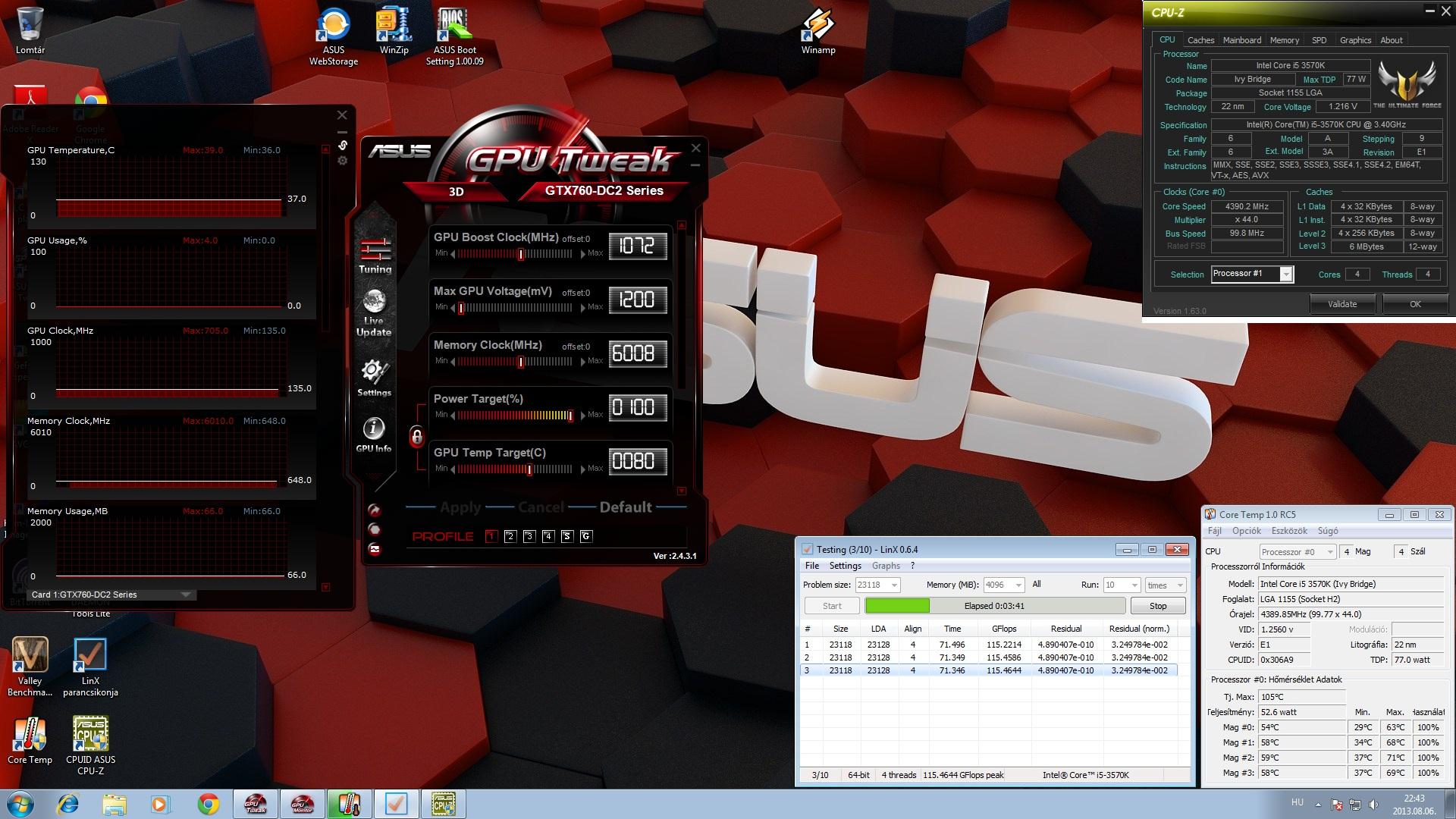Click the monitor graph icon beside the PROFILE label

click(x=374, y=549)
